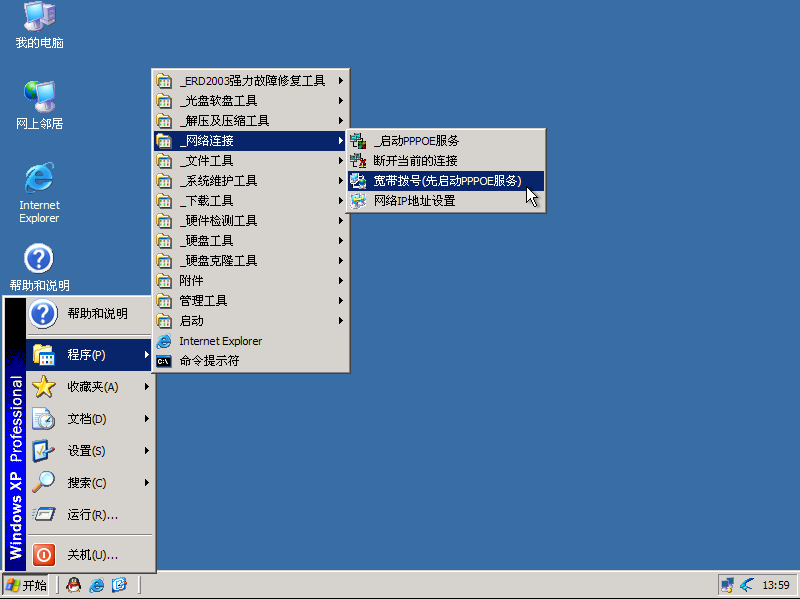800x599 pixels.
Task: Click the 程序 programs folder icon
Action: click(x=44, y=355)
